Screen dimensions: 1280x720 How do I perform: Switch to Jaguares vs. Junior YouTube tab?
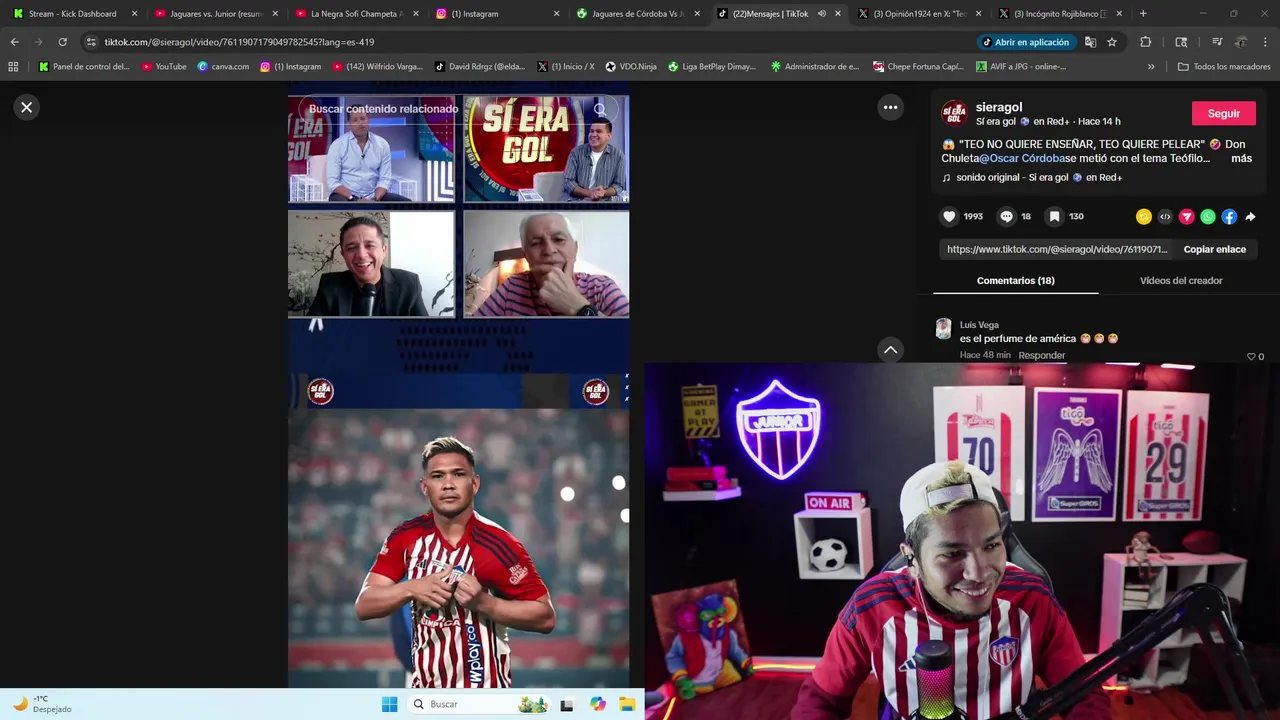pyautogui.click(x=216, y=14)
